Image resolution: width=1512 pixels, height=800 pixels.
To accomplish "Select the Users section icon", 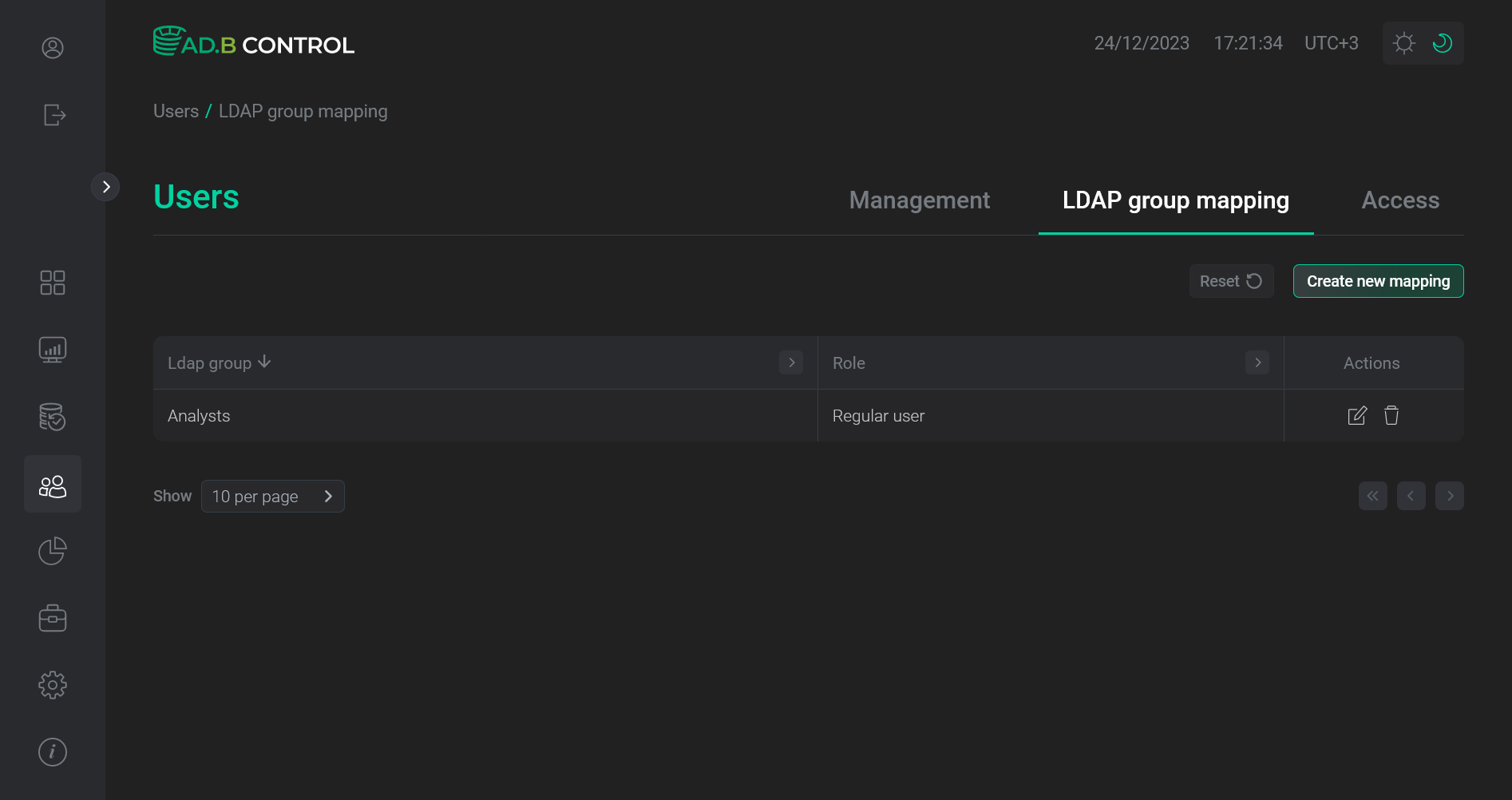I will click(52, 483).
